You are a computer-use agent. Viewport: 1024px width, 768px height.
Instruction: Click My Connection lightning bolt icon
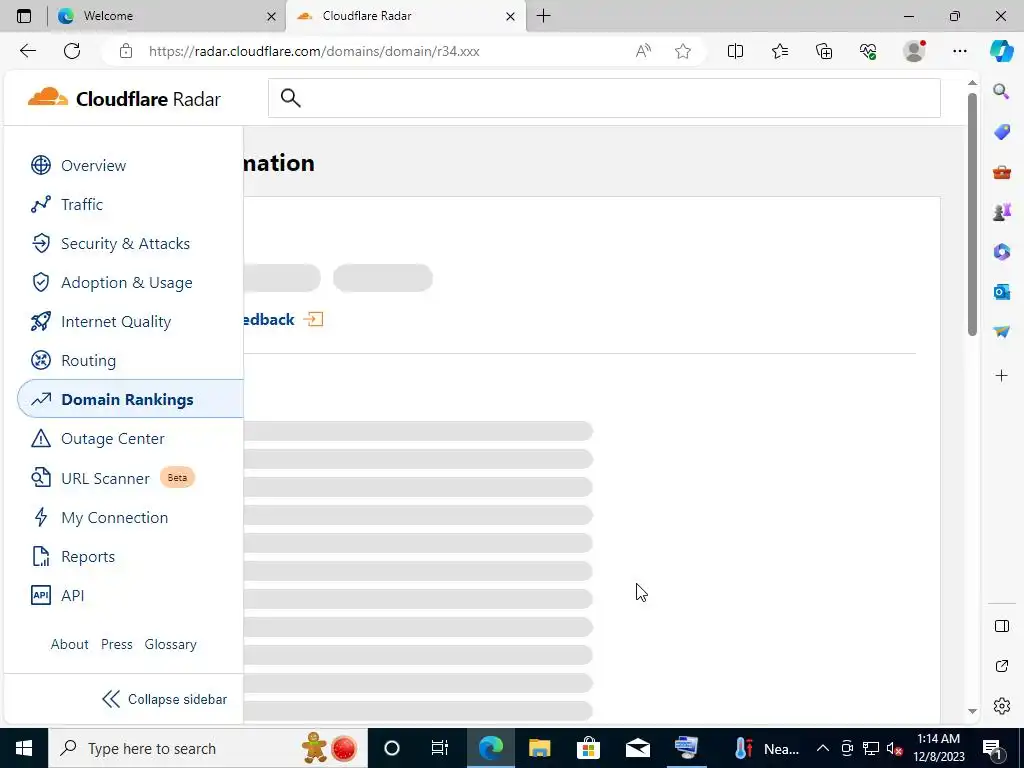40,517
